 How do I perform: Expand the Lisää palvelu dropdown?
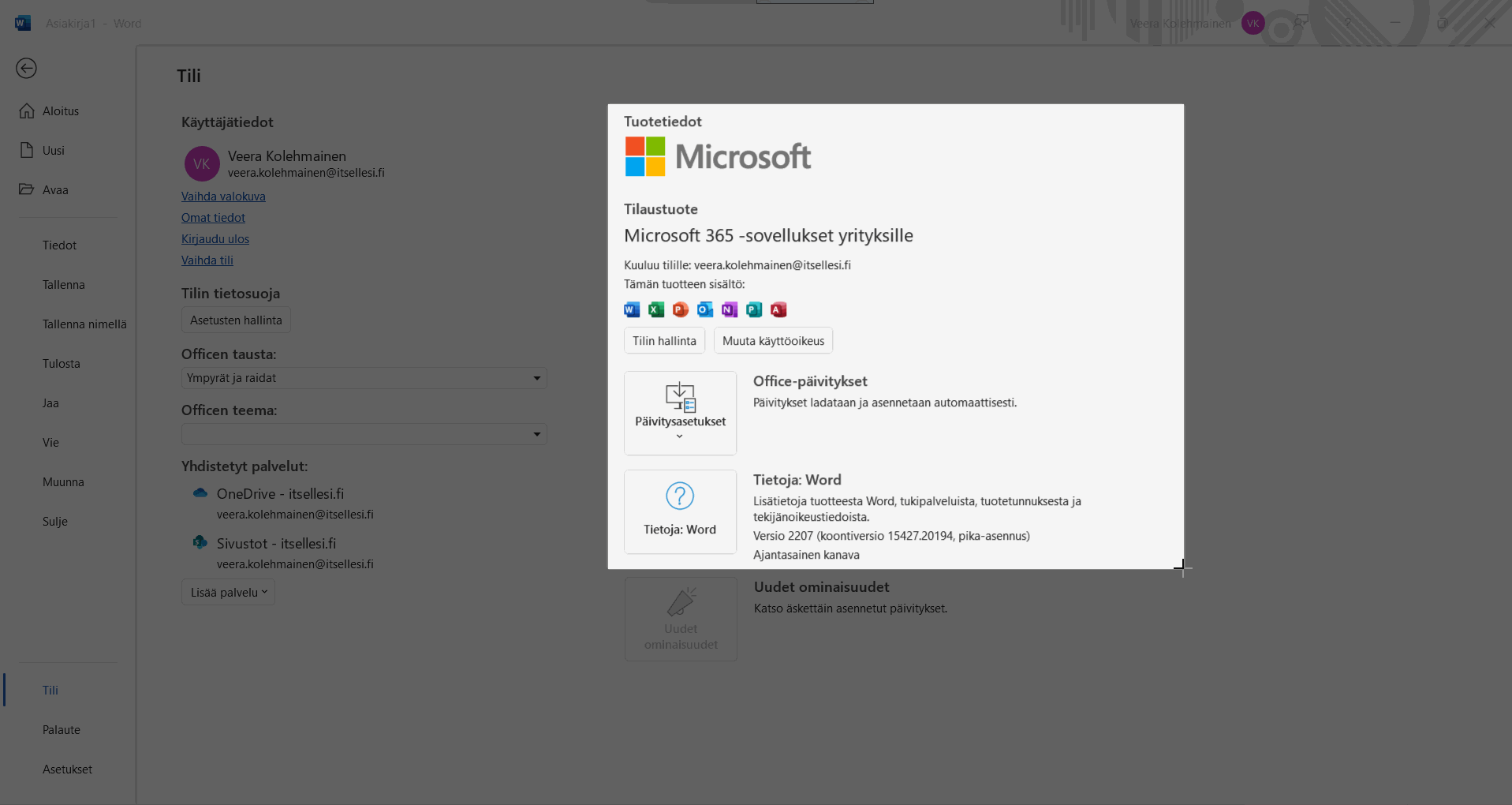[x=228, y=593]
